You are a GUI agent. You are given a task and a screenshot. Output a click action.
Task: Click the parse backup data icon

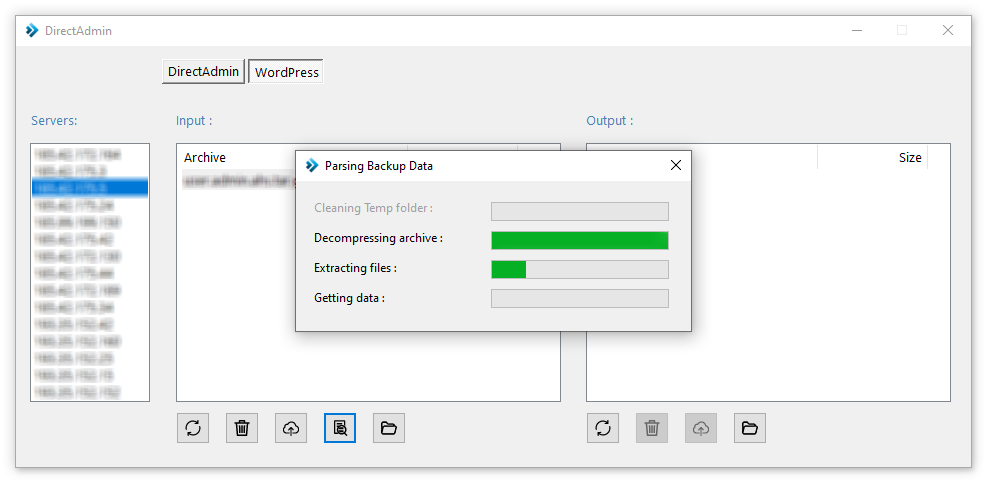pos(340,428)
